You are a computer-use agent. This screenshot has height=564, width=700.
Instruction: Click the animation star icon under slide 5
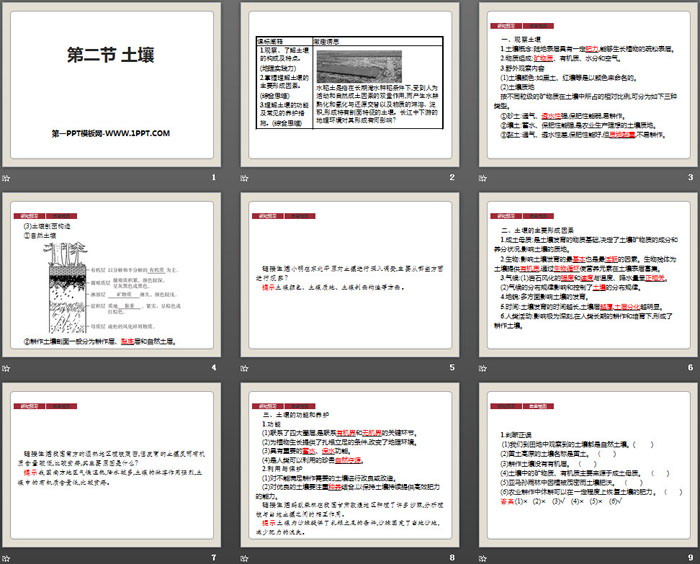(x=244, y=368)
